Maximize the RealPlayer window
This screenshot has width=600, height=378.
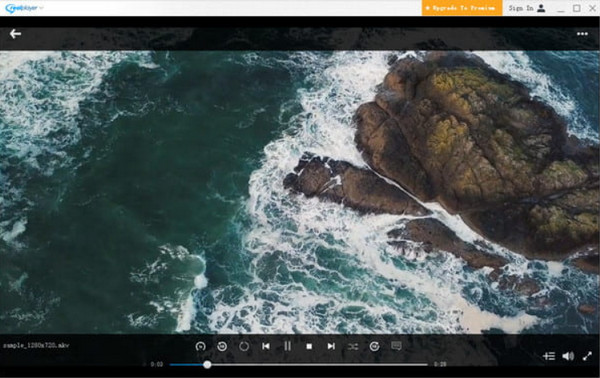click(x=577, y=8)
